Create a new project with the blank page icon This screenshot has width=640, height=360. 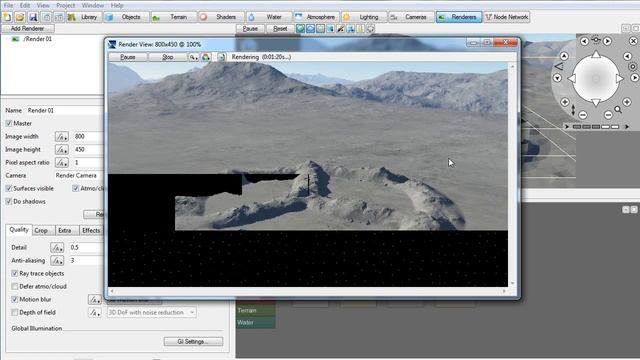click(7, 17)
